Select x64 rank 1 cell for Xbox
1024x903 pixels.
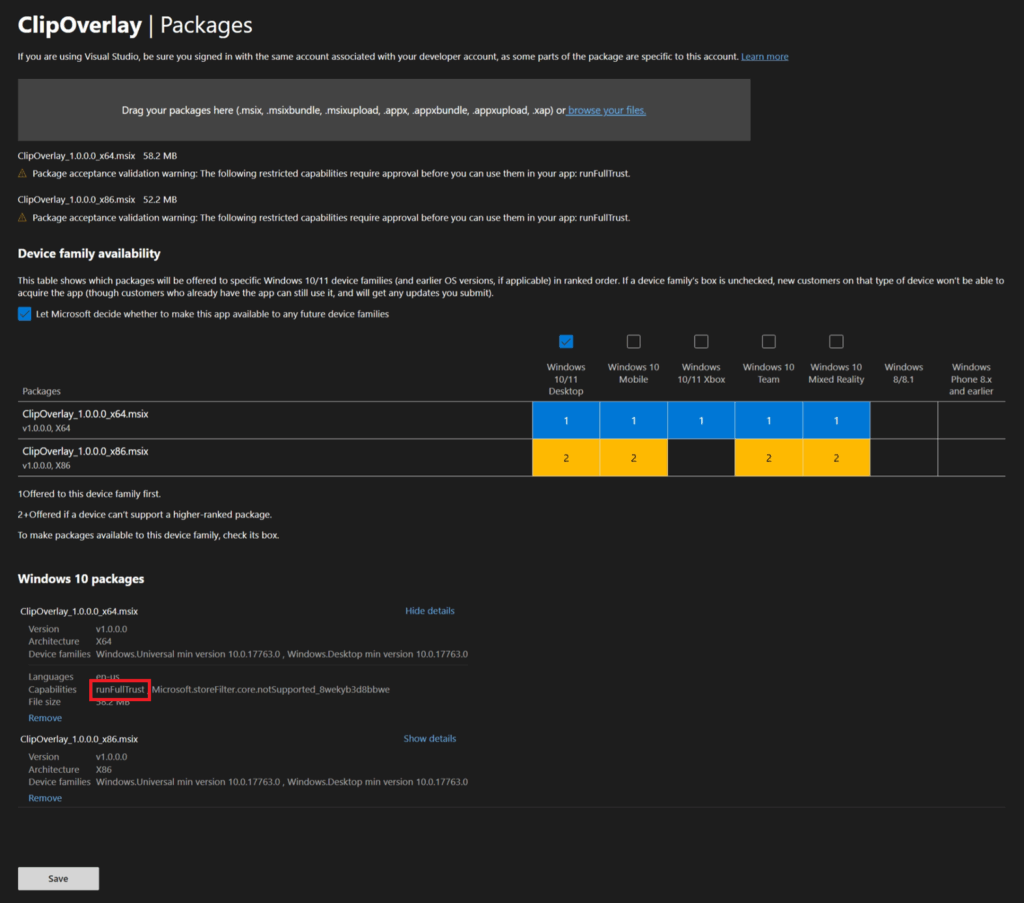pos(701,420)
